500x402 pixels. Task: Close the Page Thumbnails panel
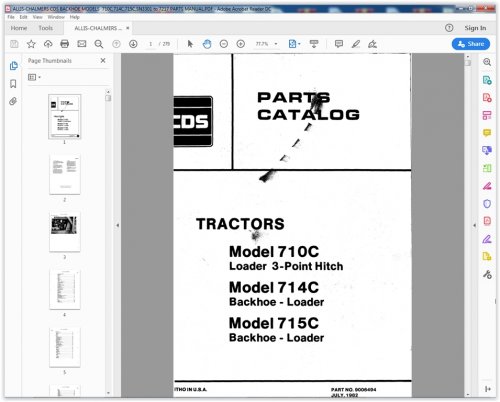point(103,60)
